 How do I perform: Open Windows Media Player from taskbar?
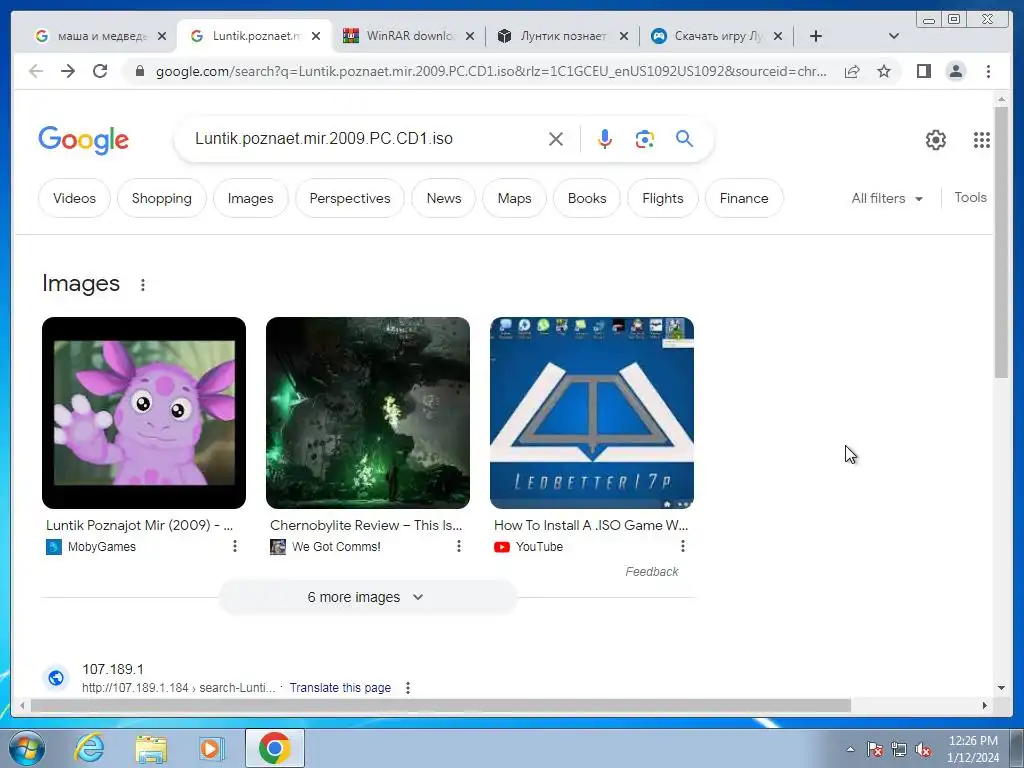point(212,748)
